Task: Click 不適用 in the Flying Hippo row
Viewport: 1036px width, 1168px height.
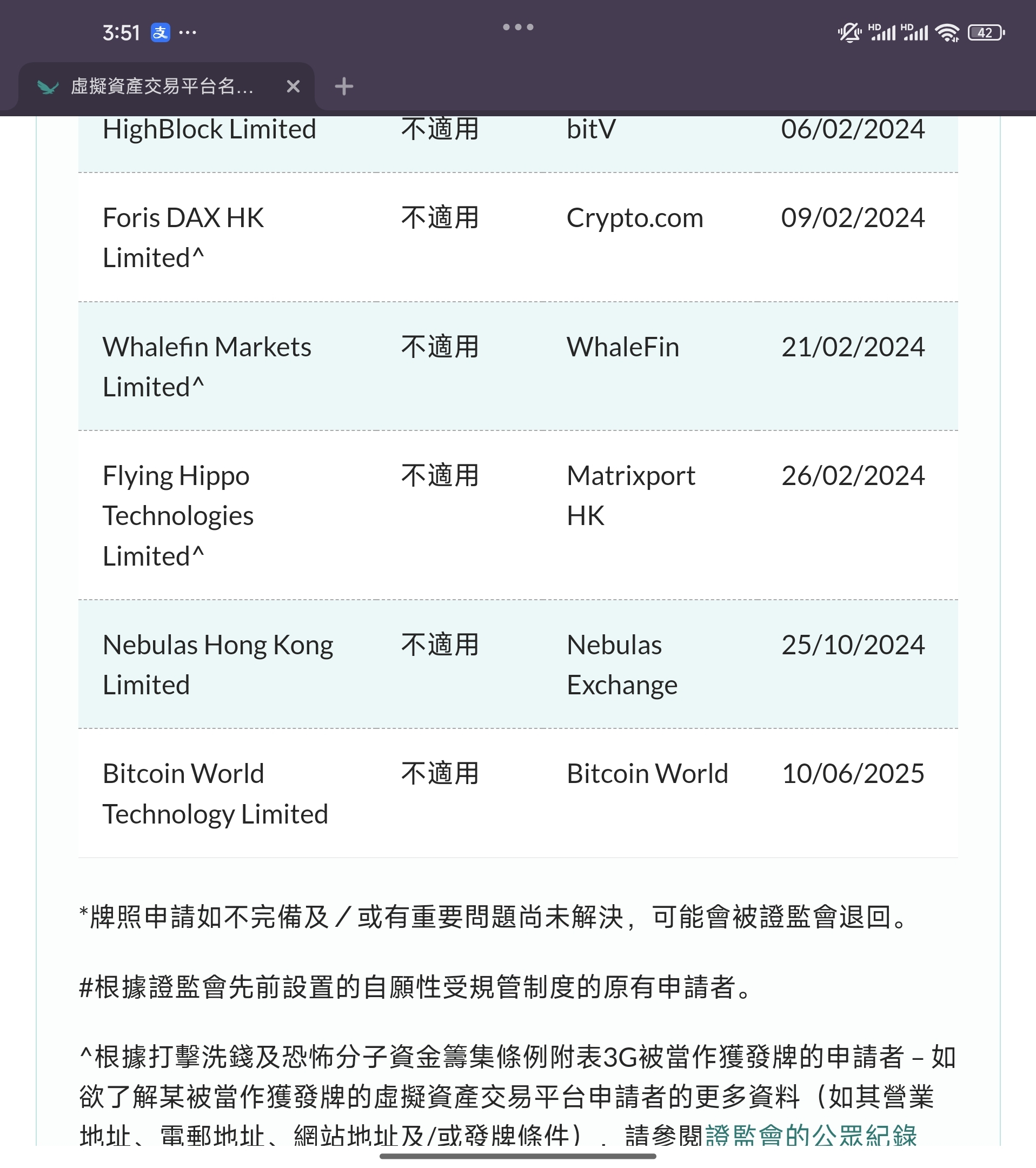Action: 440,475
